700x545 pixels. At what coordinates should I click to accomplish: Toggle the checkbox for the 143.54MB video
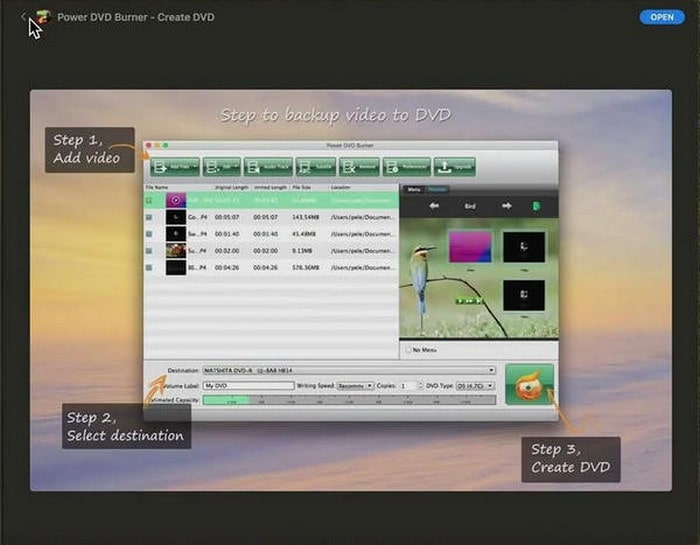(x=150, y=217)
